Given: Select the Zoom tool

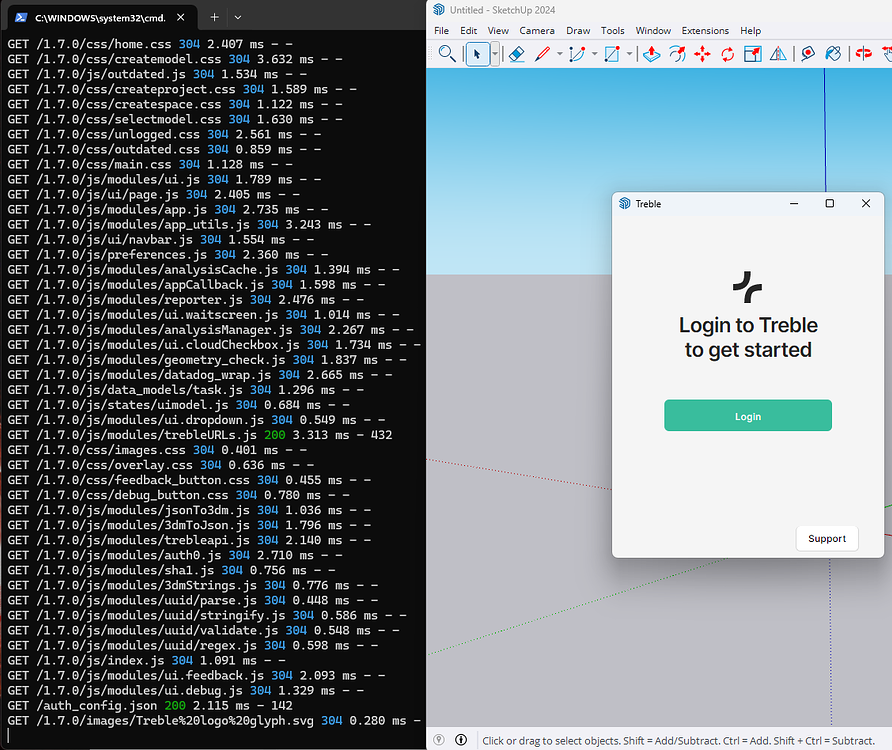Looking at the screenshot, I should [x=447, y=53].
